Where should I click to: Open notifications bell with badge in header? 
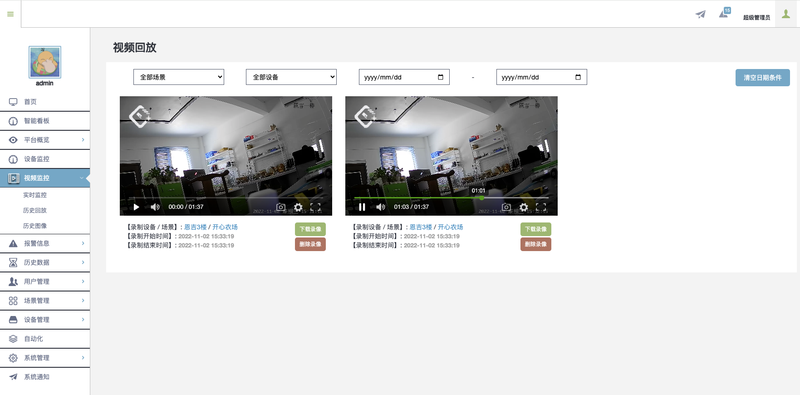[x=724, y=13]
